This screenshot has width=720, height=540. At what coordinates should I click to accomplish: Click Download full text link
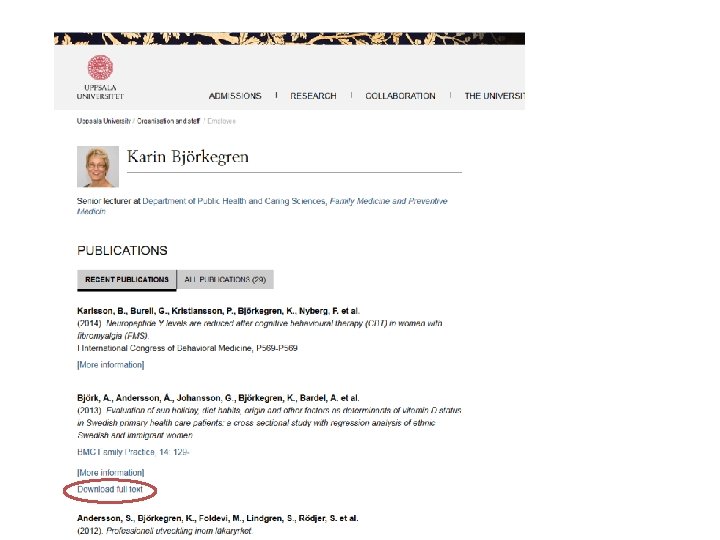(110, 489)
